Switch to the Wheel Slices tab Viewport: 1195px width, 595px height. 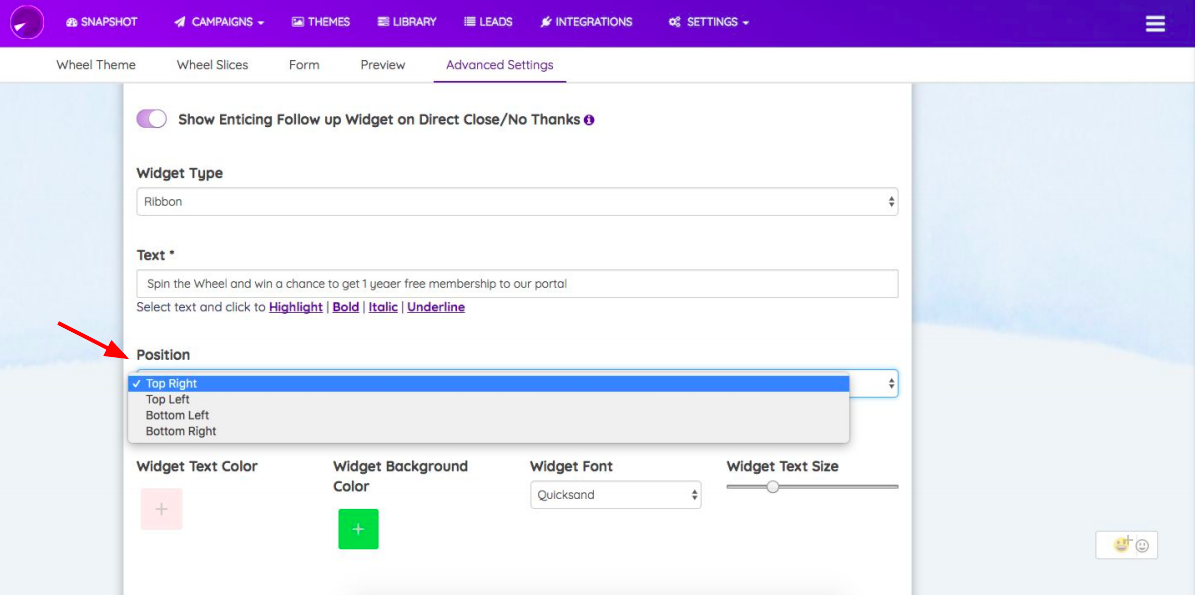[x=213, y=65]
